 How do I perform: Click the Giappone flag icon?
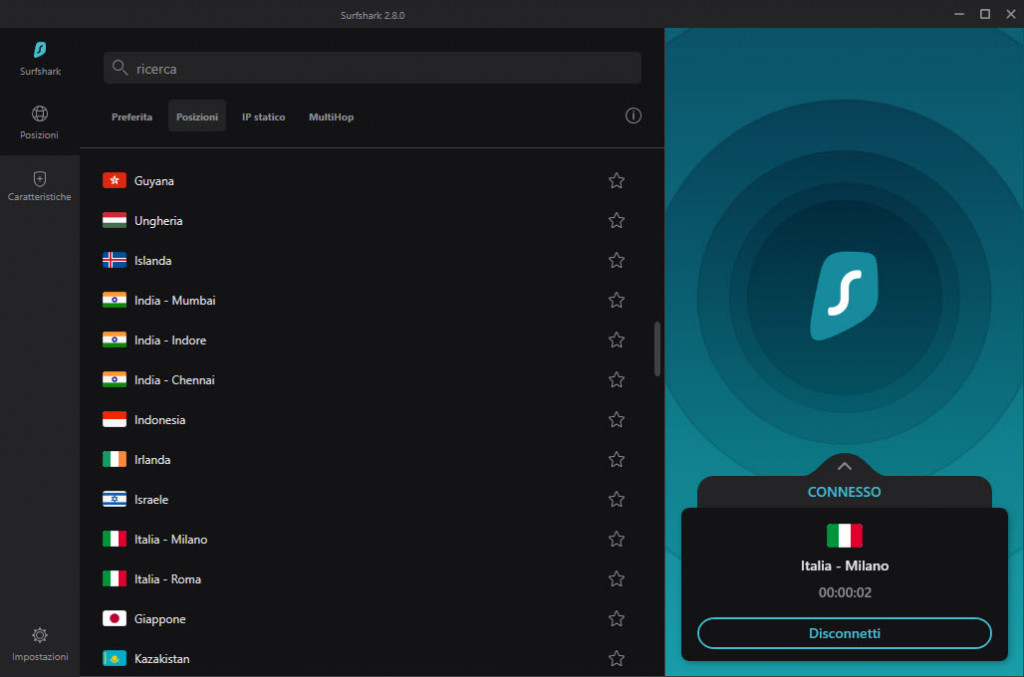click(114, 619)
